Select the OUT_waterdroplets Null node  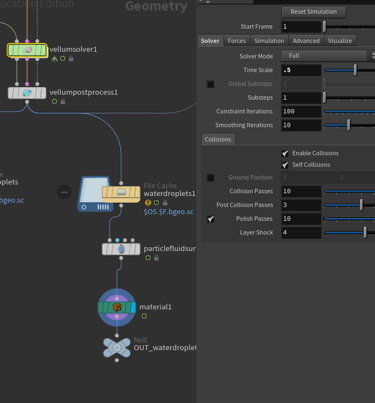tap(117, 348)
